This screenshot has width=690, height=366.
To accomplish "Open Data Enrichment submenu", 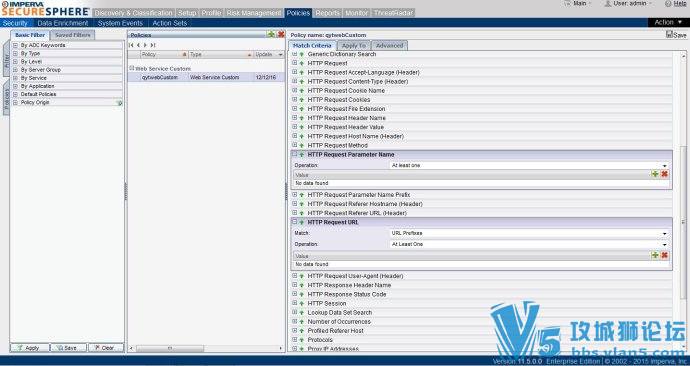I will 63,23.
